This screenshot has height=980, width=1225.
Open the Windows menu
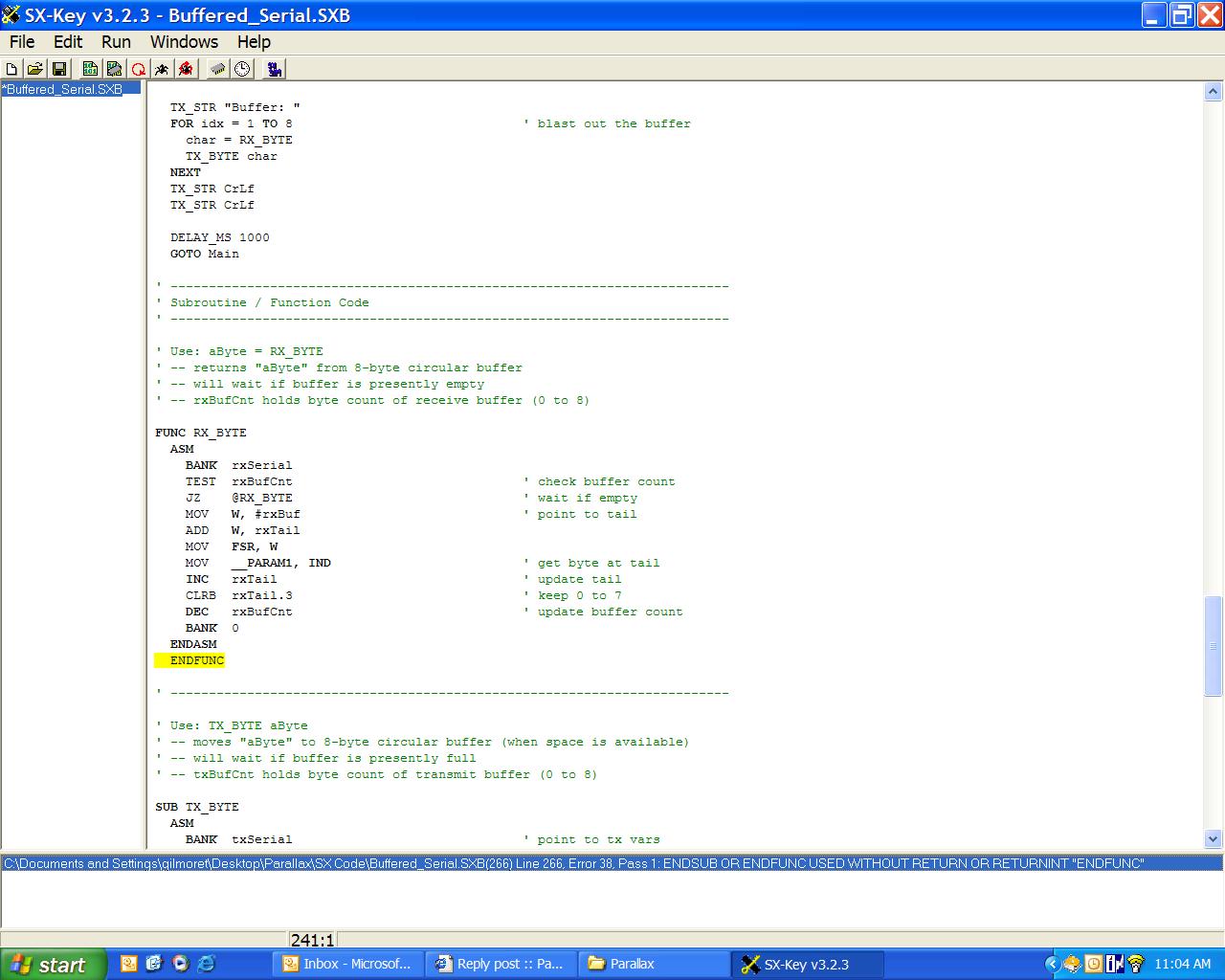pos(184,42)
